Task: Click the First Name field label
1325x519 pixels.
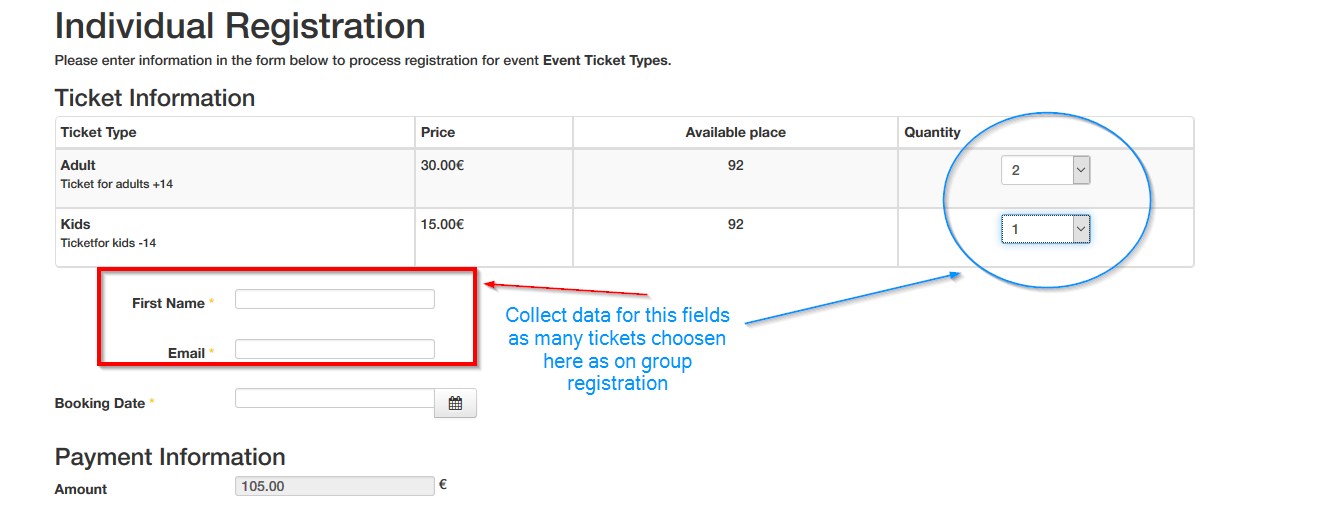Action: [x=168, y=303]
